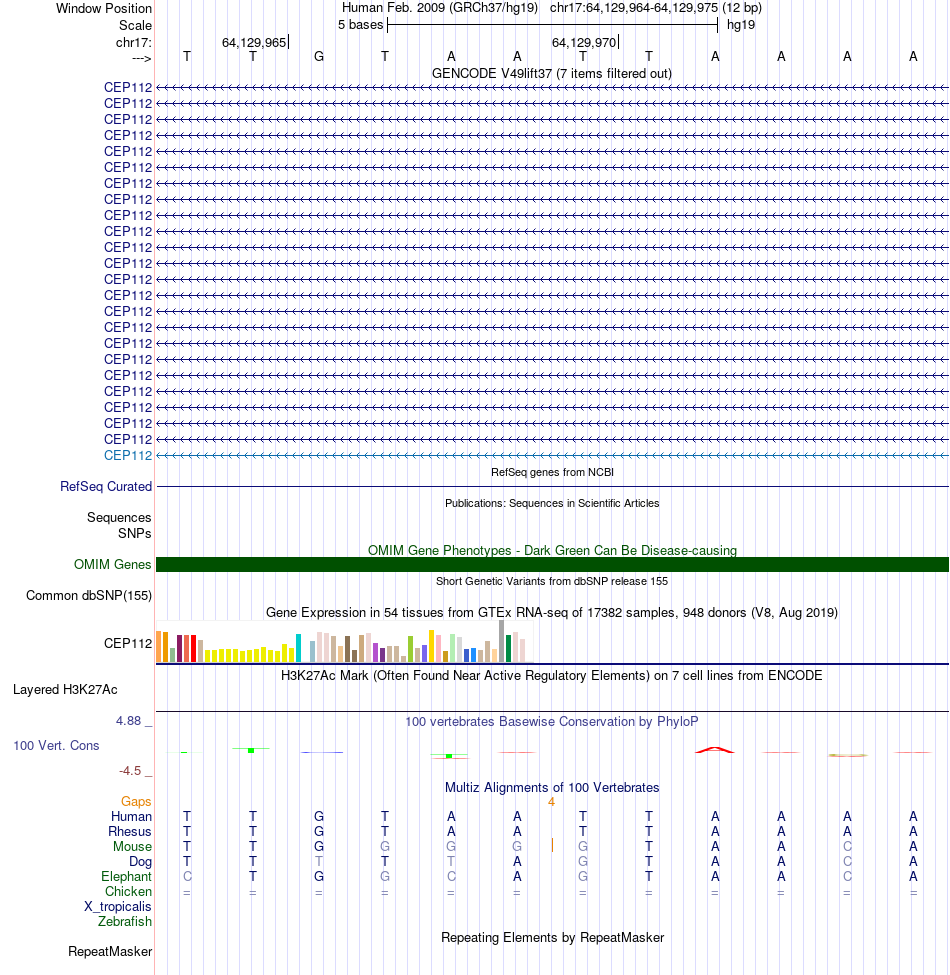950x975 pixels.
Task: Click the cyan bar in the GTEx expression chart
Action: (x=298, y=648)
